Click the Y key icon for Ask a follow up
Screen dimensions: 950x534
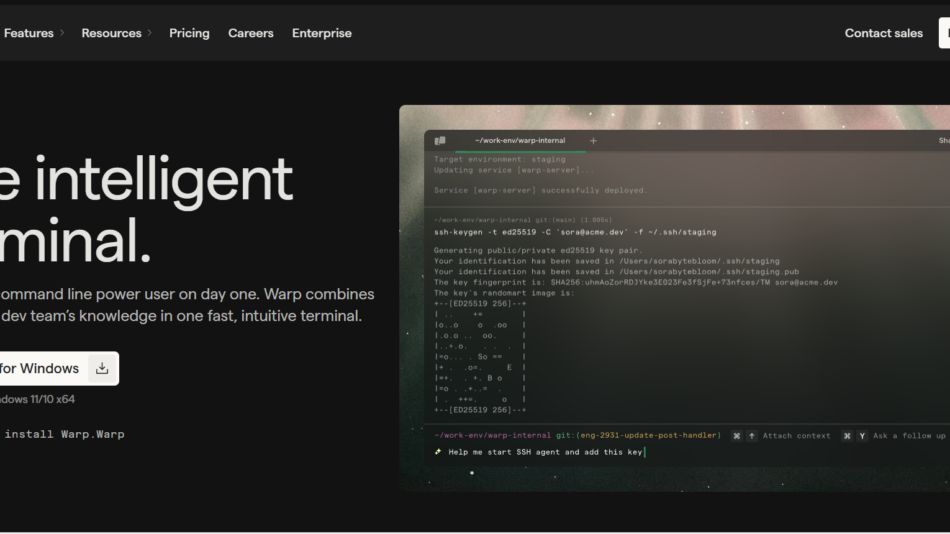pyautogui.click(x=862, y=436)
